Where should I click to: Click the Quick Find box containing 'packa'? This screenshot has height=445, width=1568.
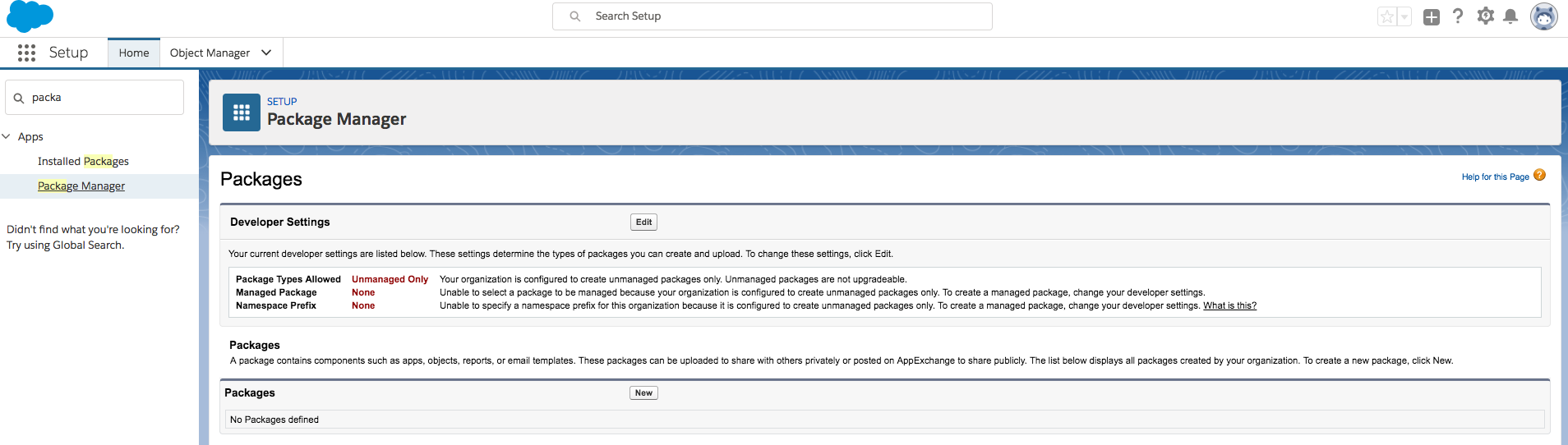pos(95,98)
